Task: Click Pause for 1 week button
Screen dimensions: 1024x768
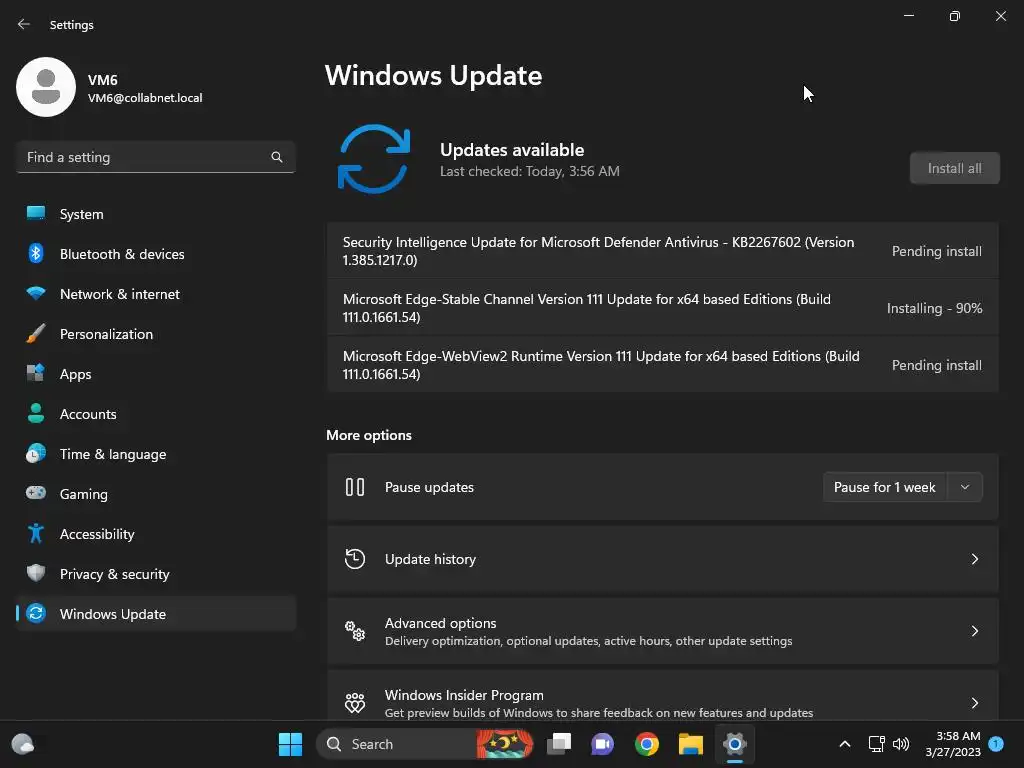Action: pos(885,487)
